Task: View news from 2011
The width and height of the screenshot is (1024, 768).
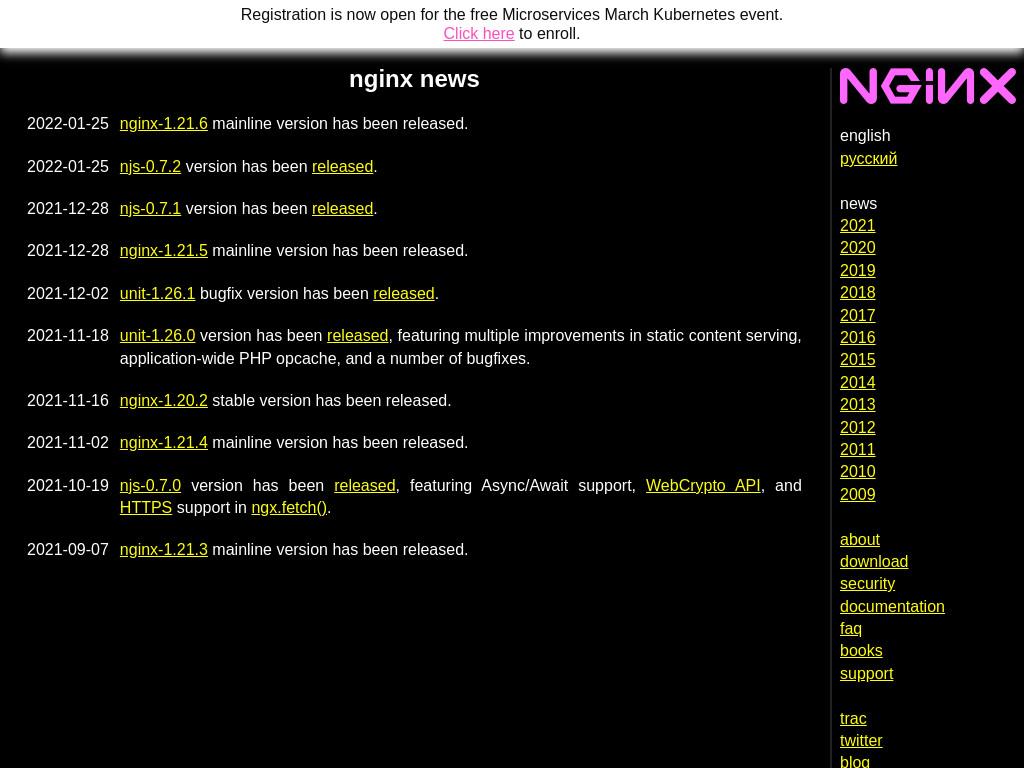Action: 857,450
